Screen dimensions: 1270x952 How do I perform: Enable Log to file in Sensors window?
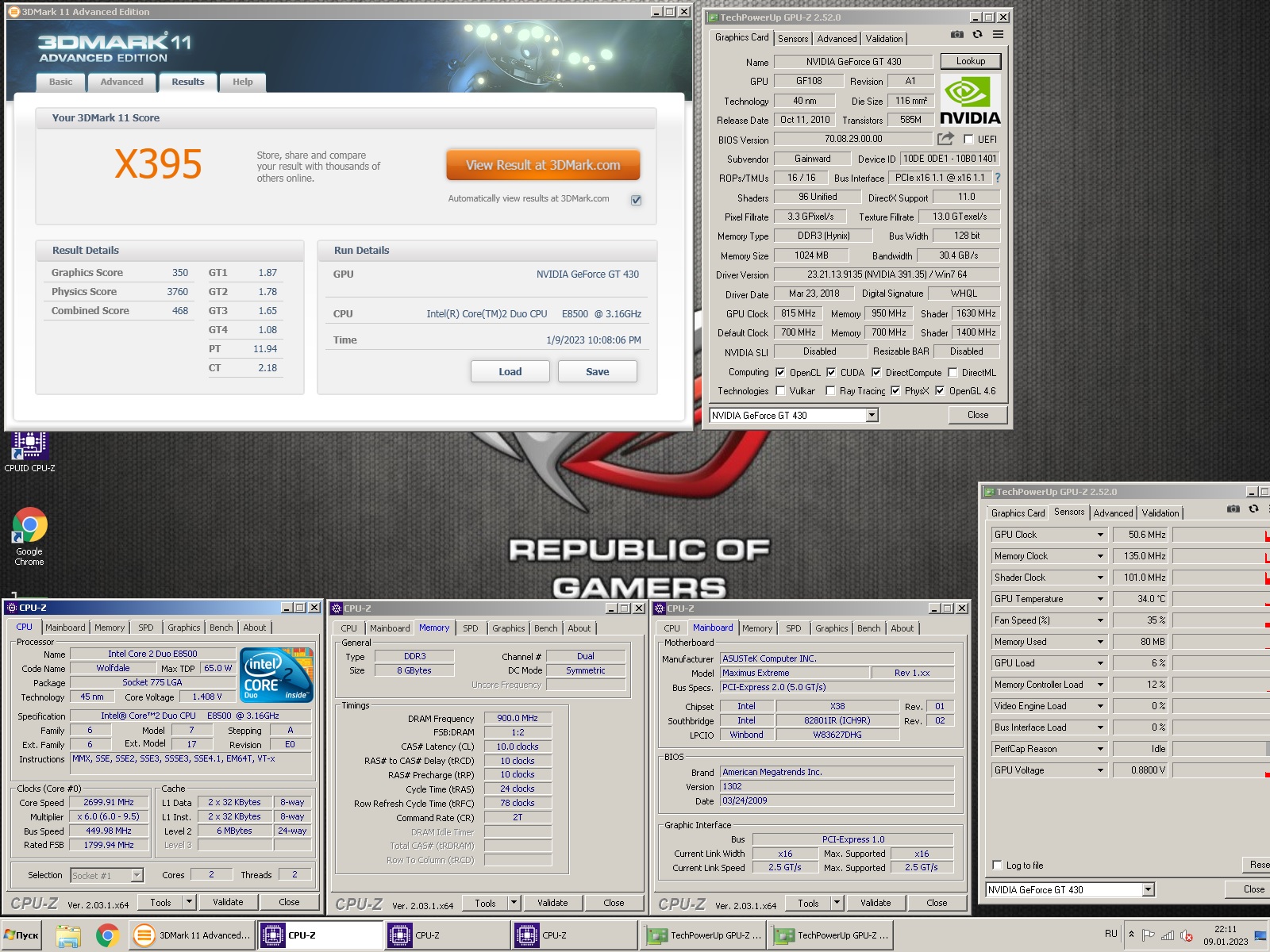click(998, 865)
